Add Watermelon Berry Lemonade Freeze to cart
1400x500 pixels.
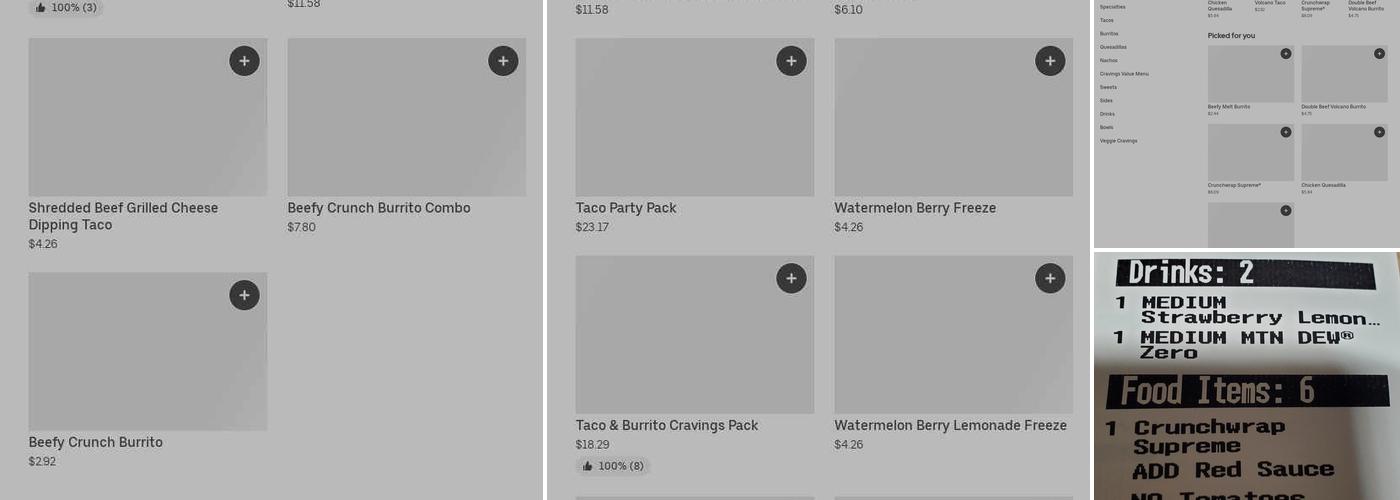pyautogui.click(x=1049, y=278)
